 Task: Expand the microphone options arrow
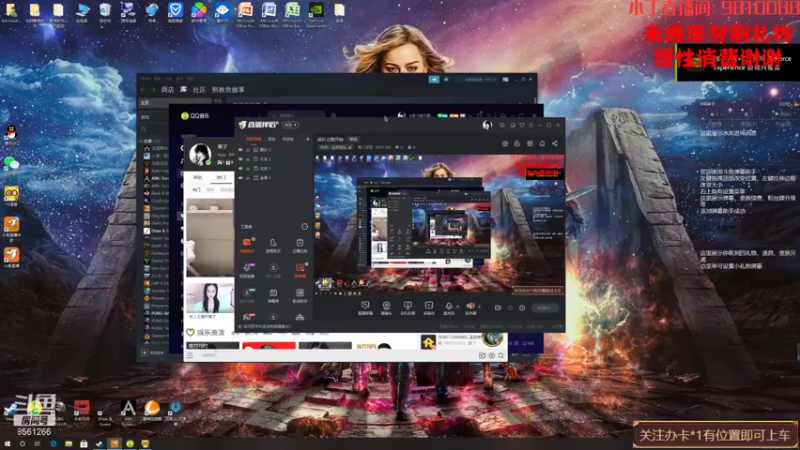pos(457,307)
